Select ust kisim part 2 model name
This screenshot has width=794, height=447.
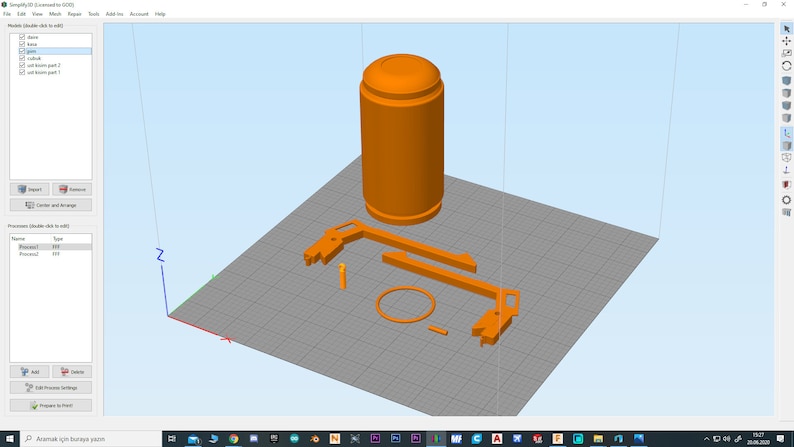click(x=44, y=66)
